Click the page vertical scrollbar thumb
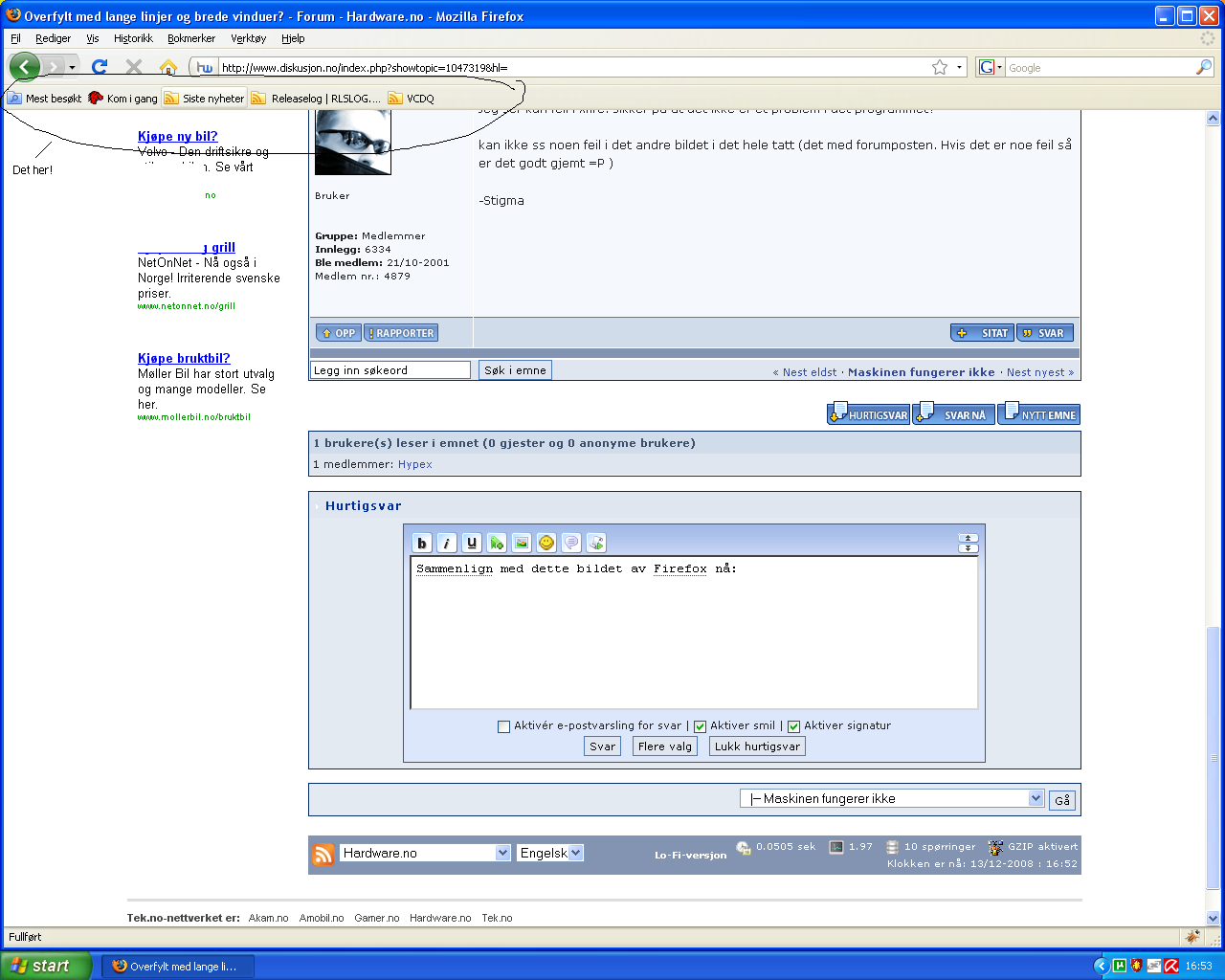The height and width of the screenshot is (980, 1225). click(1214, 756)
